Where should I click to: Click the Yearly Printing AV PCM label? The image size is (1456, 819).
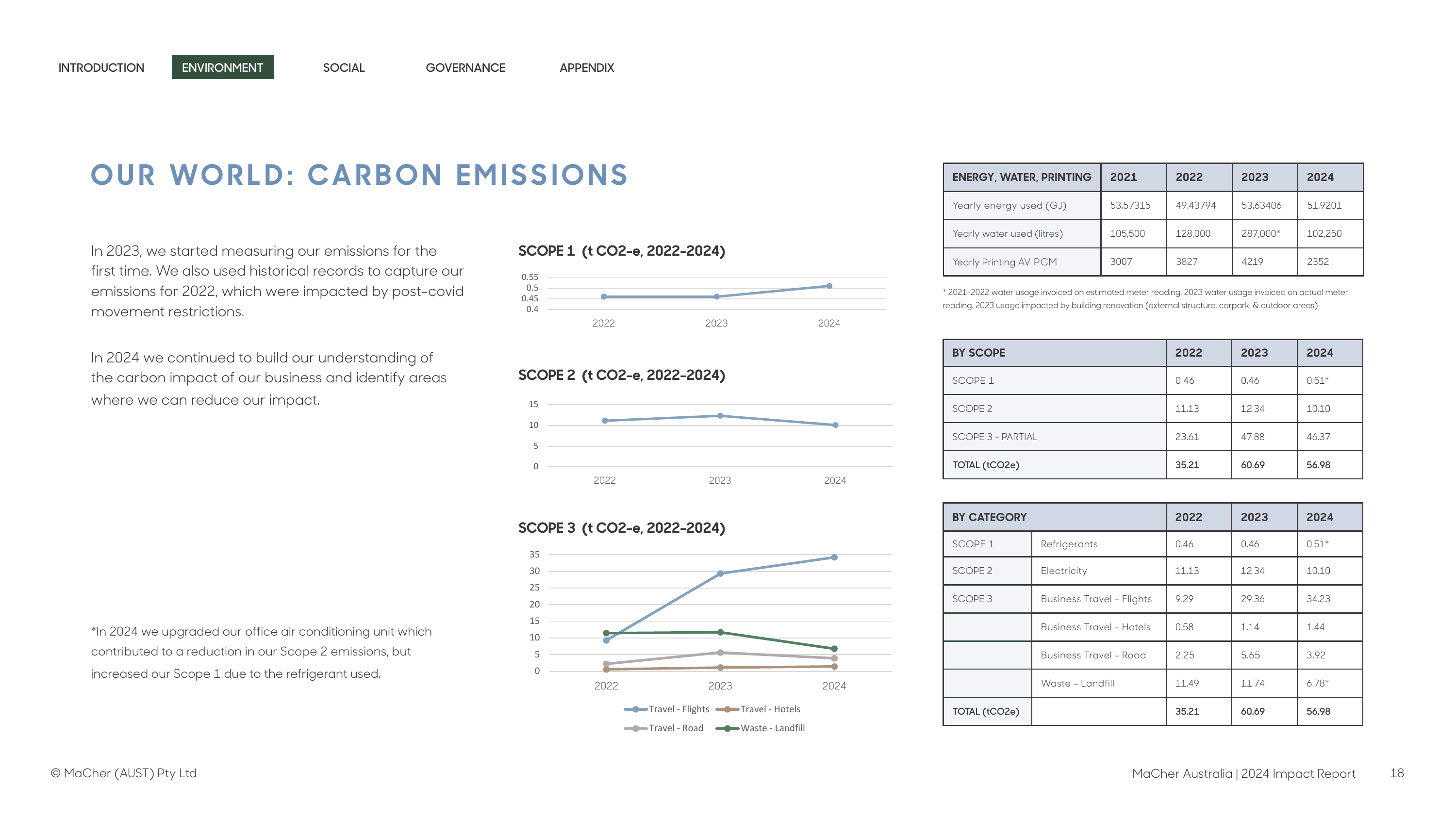point(1004,262)
